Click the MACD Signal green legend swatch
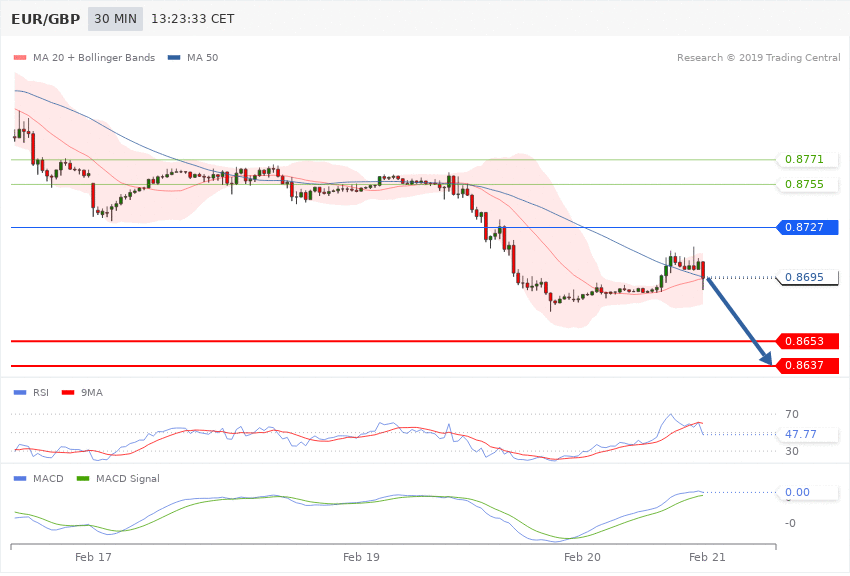850x576 pixels. click(83, 478)
